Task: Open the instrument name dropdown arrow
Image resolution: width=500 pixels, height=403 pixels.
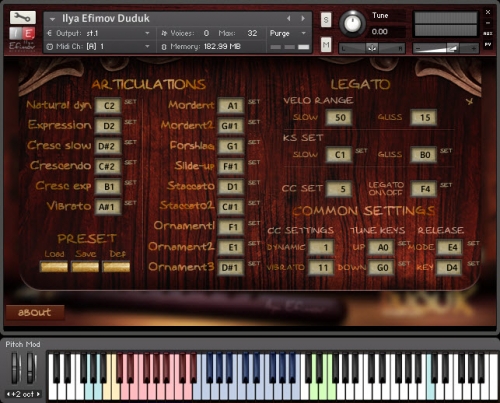Action: point(52,19)
